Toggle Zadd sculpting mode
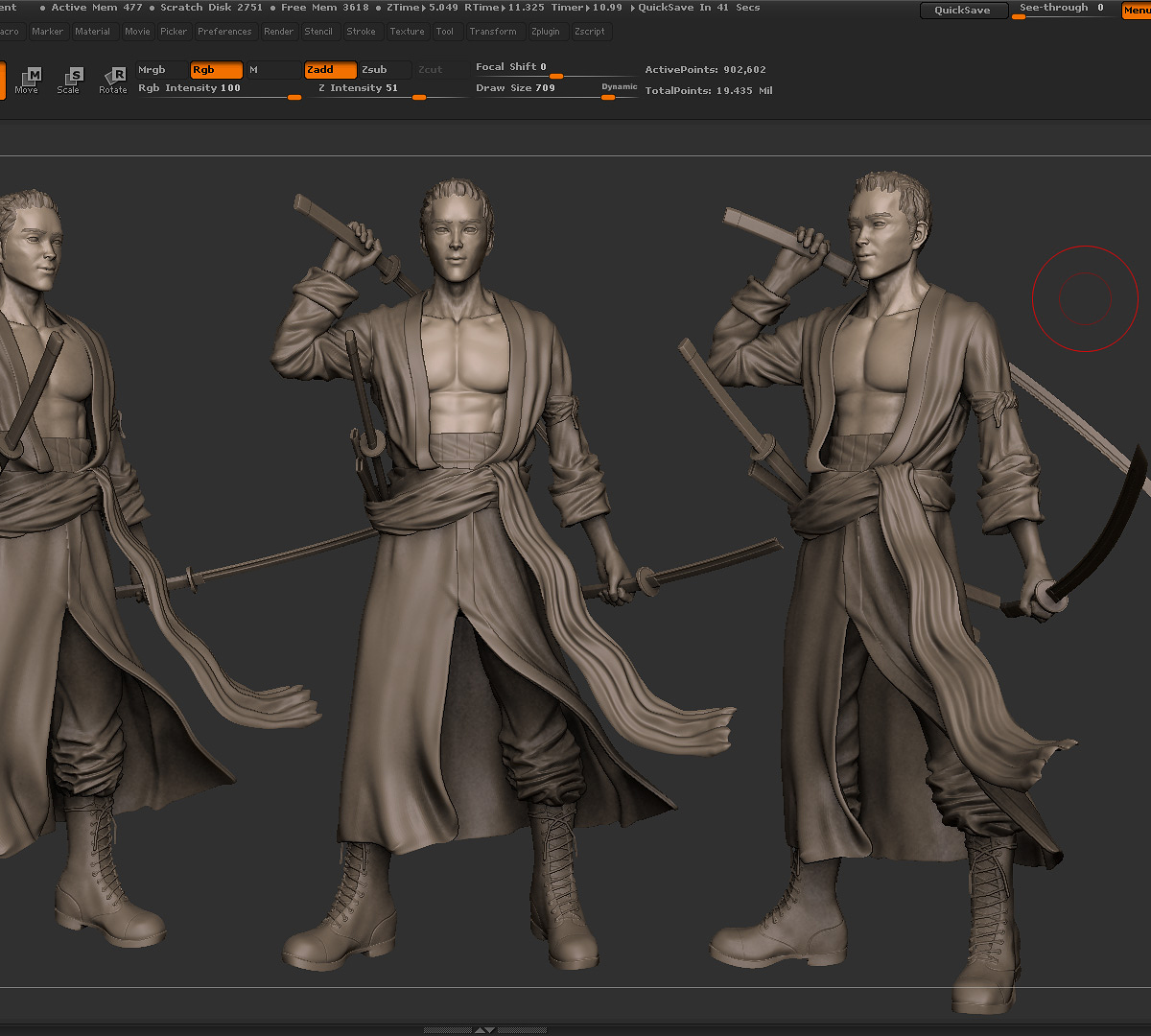 tap(330, 70)
